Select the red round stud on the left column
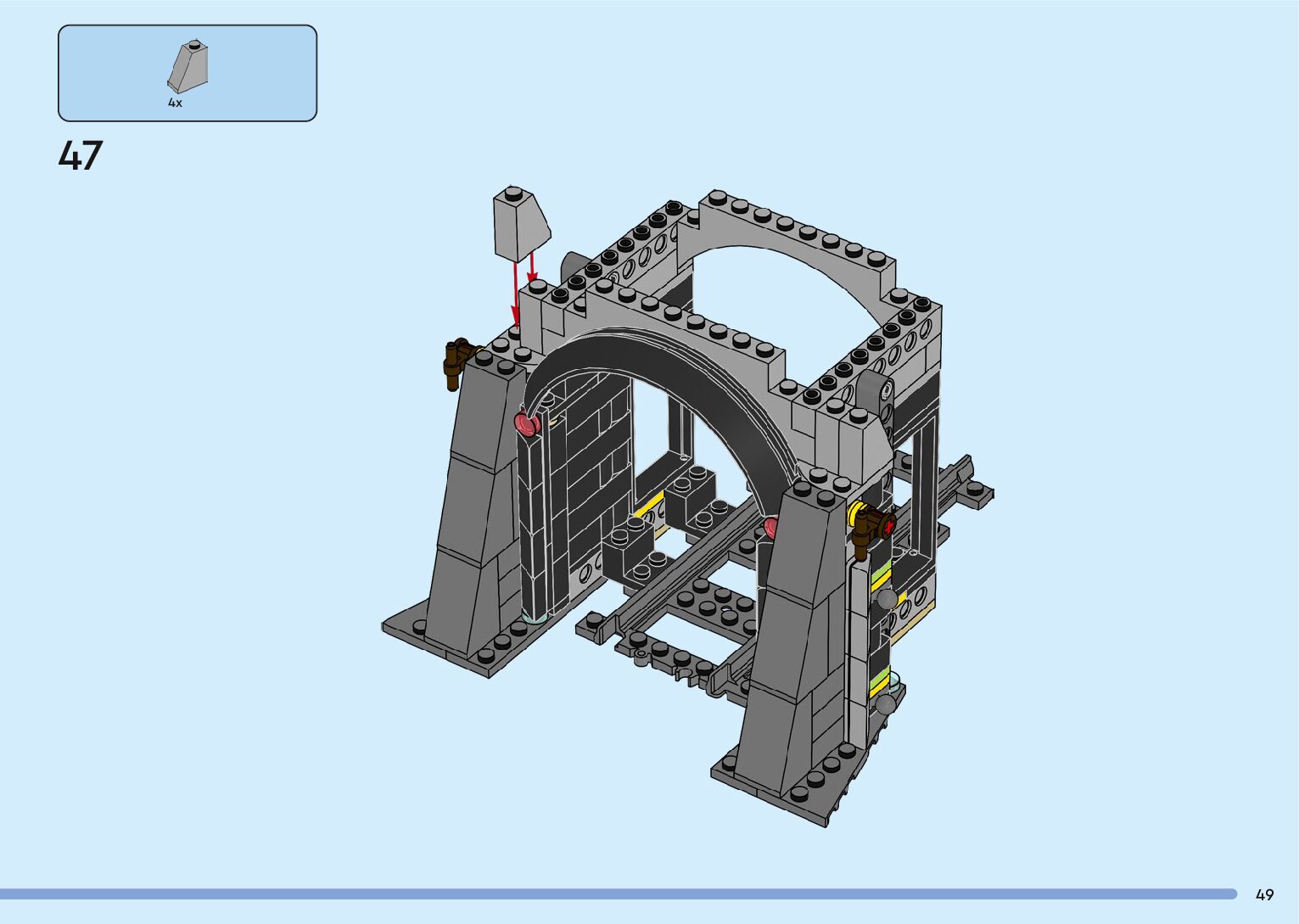 point(527,423)
